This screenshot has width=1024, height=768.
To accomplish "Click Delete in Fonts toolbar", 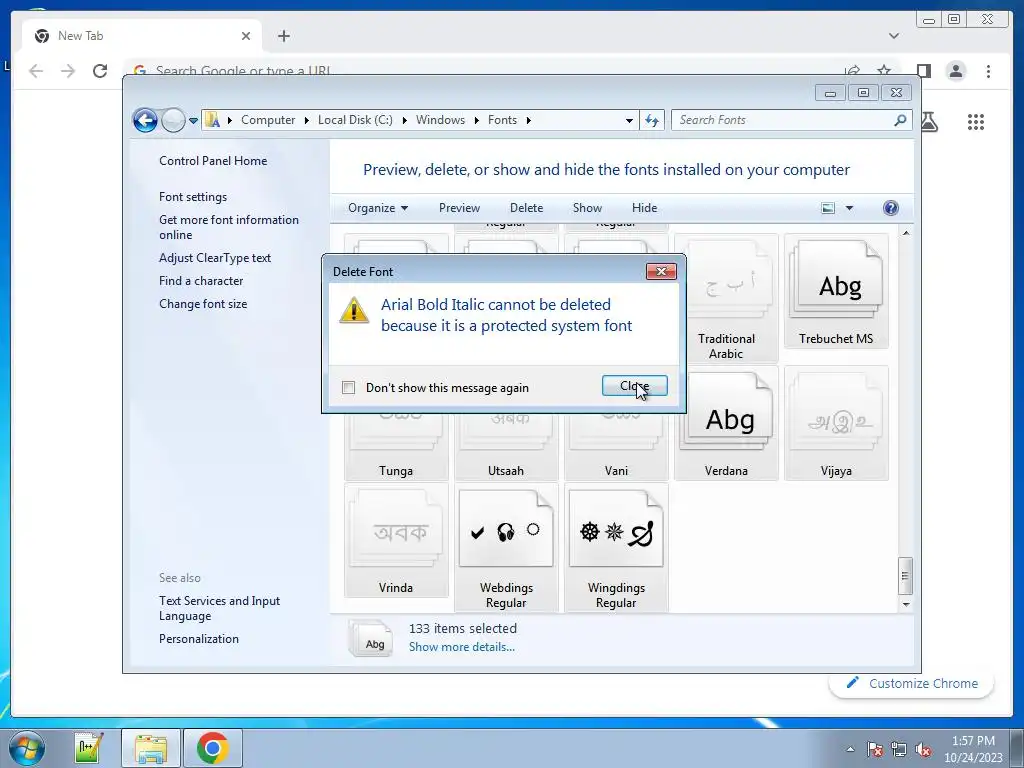I will pos(526,208).
